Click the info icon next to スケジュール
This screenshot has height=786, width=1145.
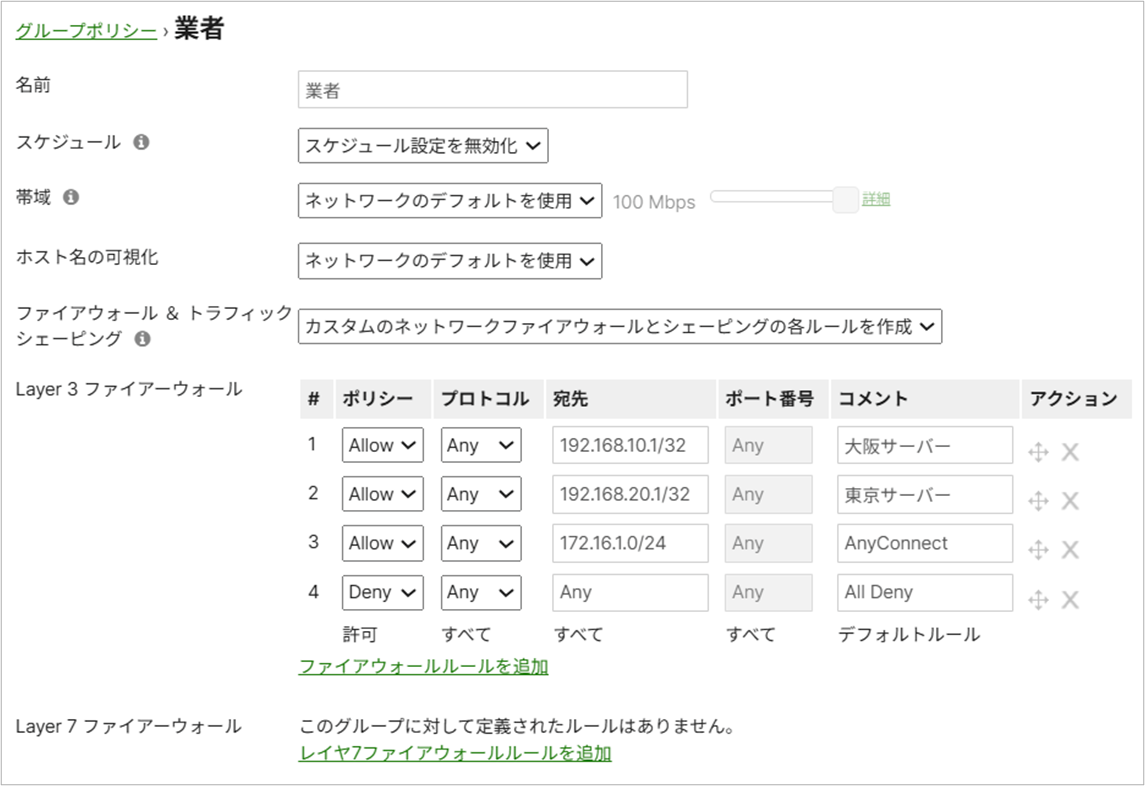point(141,142)
